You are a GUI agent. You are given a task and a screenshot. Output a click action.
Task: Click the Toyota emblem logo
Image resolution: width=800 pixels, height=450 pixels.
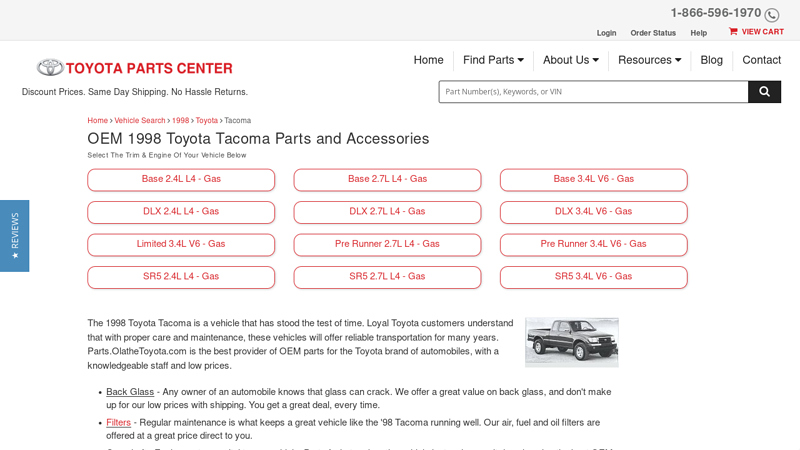(50, 67)
